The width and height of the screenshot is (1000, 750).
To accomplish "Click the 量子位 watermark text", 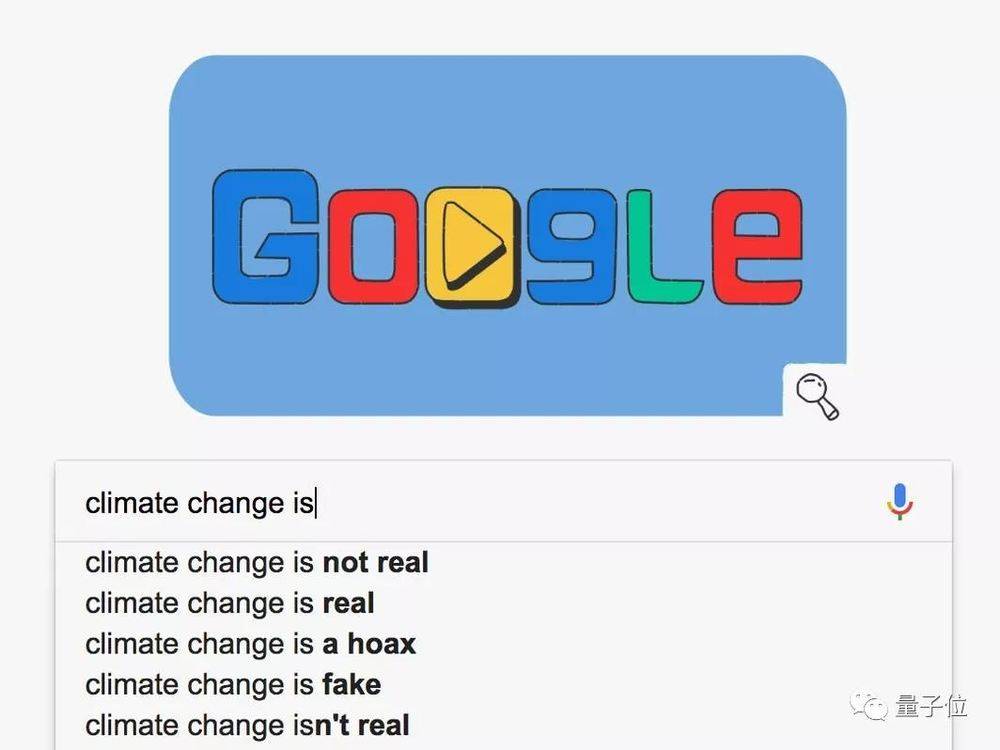I will (931, 706).
